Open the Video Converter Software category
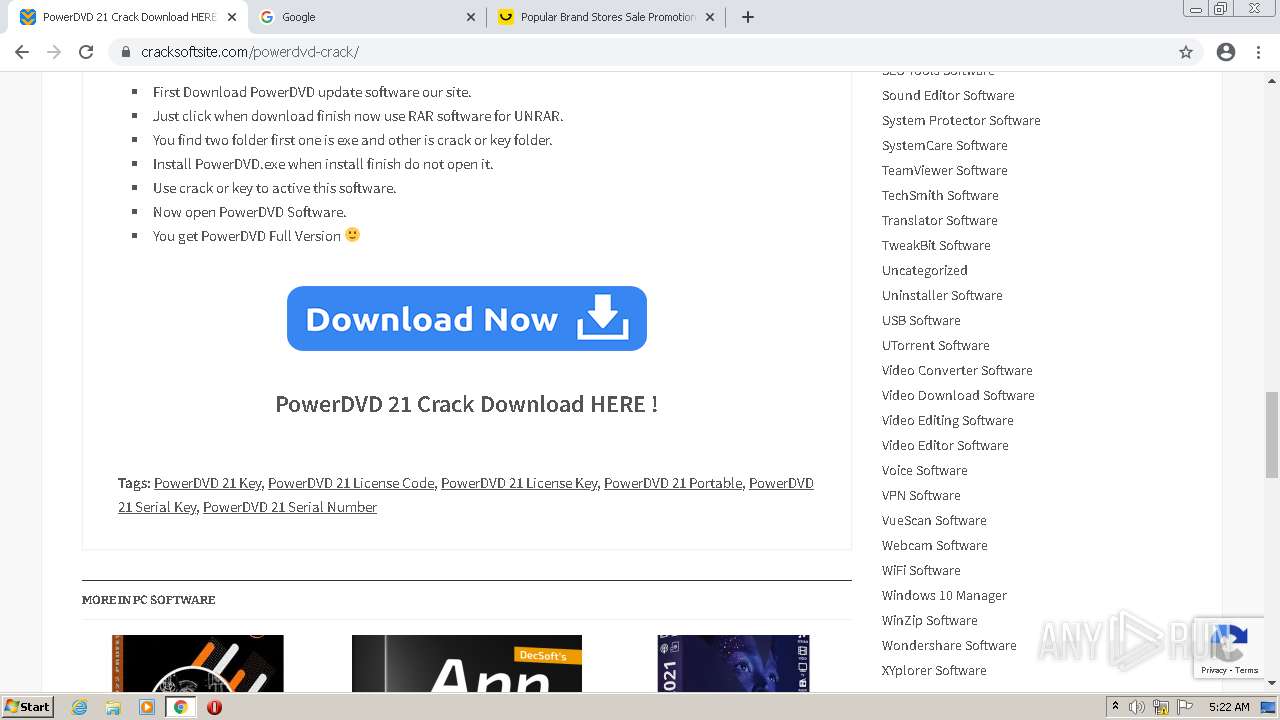Screen dimensions: 1280x720 pos(957,370)
